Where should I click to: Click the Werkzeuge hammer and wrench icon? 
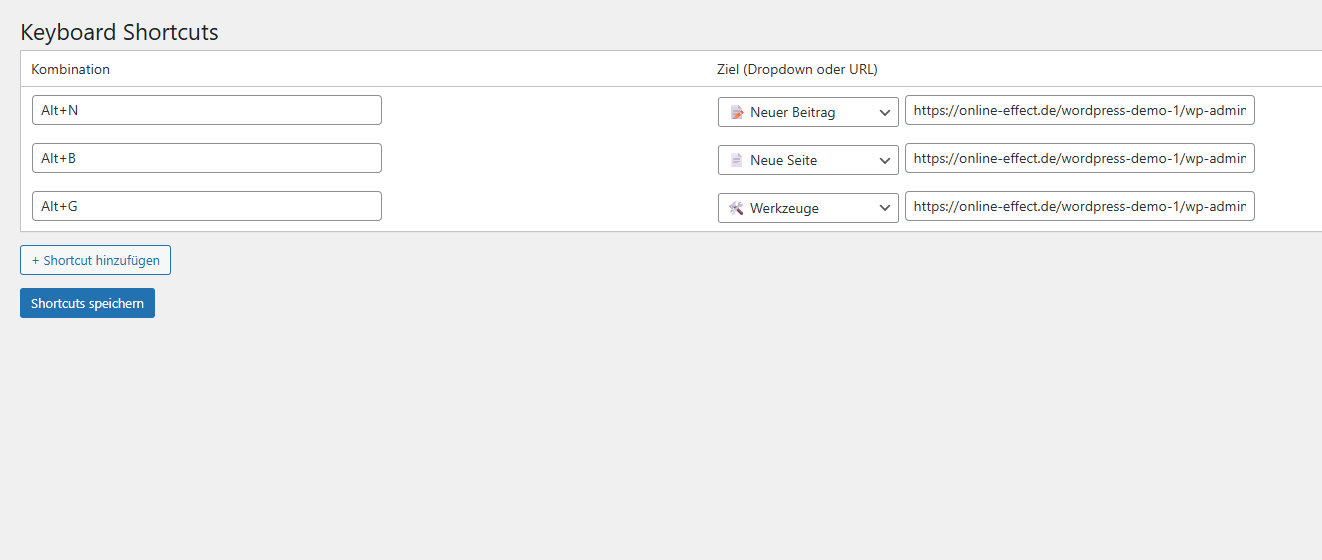737,208
